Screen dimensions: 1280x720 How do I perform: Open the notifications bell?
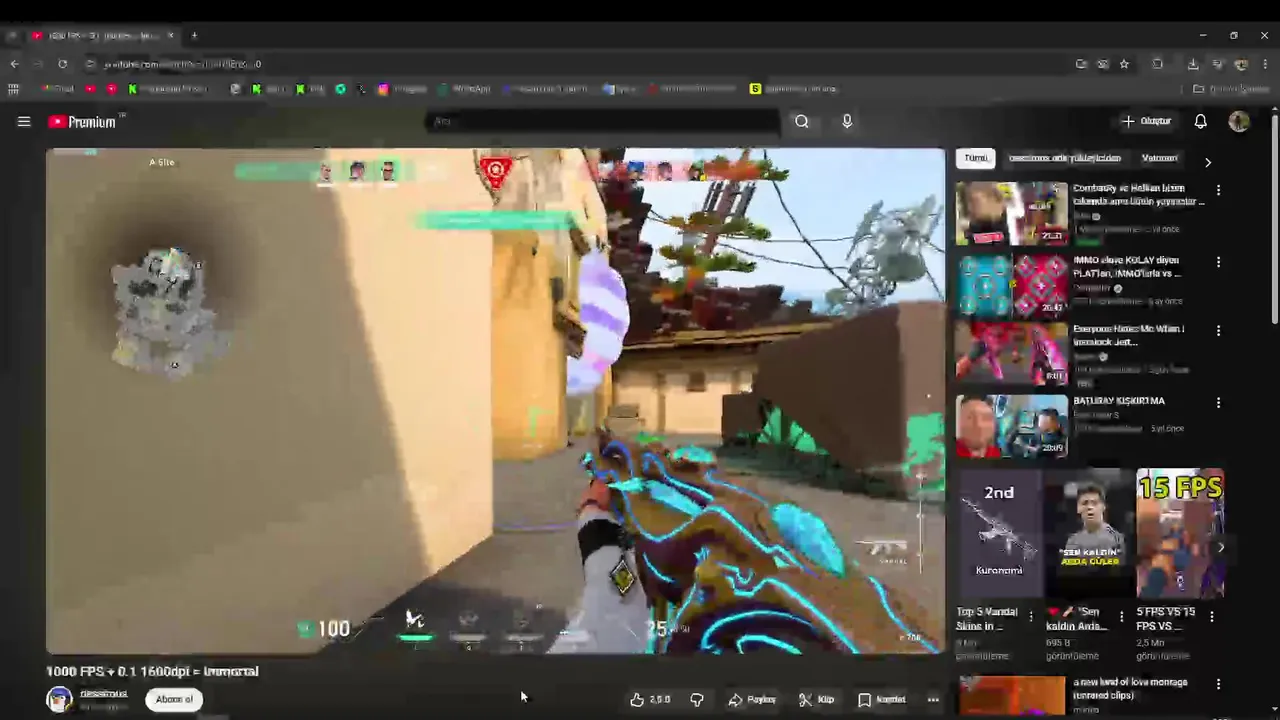pos(1200,121)
